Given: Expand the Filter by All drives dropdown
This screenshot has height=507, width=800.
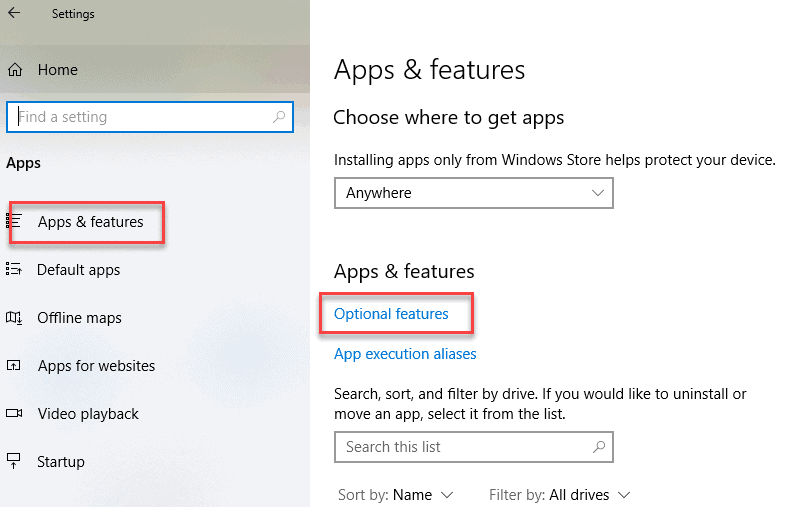Looking at the screenshot, I should tap(560, 495).
